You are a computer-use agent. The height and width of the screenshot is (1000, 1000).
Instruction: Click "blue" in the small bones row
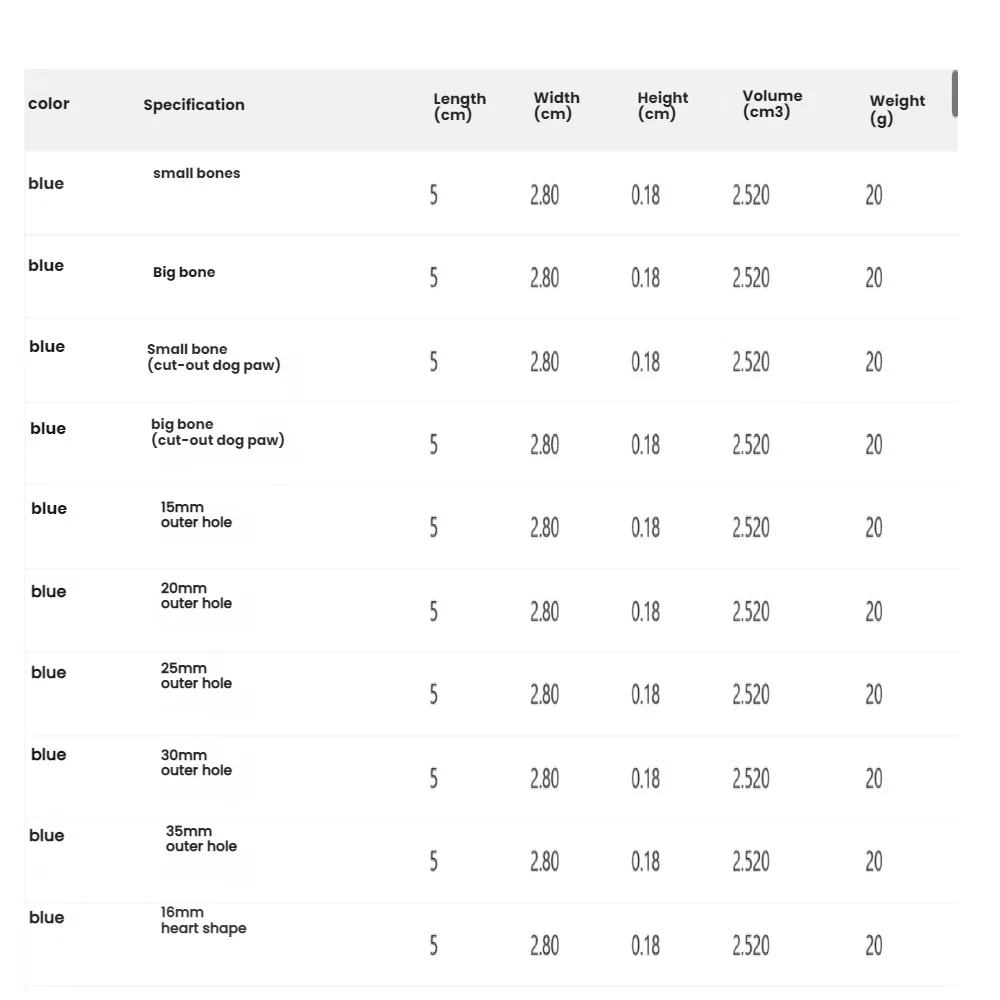[x=46, y=184]
